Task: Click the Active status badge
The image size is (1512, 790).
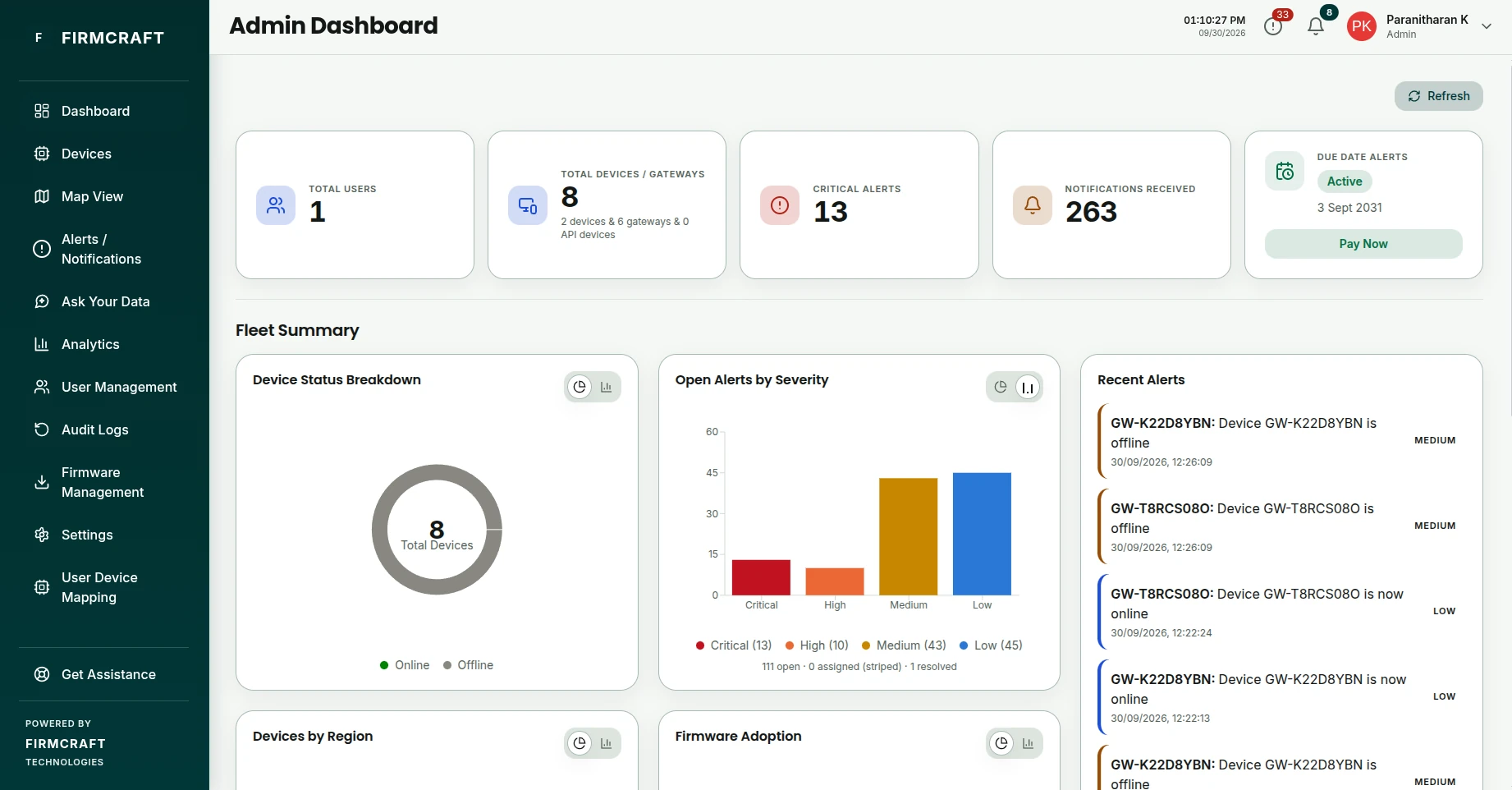Action: coord(1345,181)
